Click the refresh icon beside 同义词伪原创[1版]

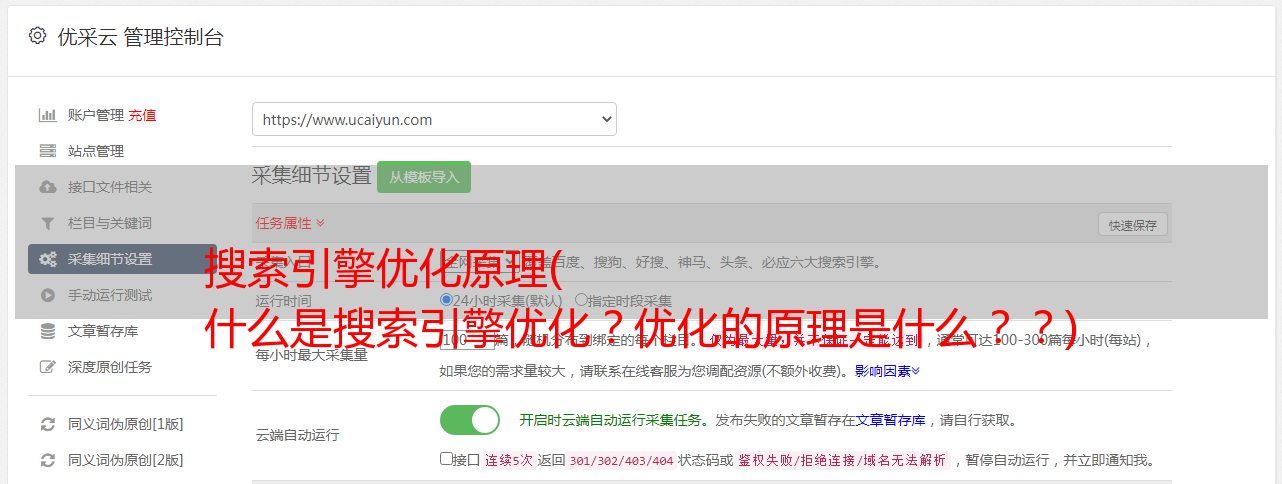click(47, 424)
